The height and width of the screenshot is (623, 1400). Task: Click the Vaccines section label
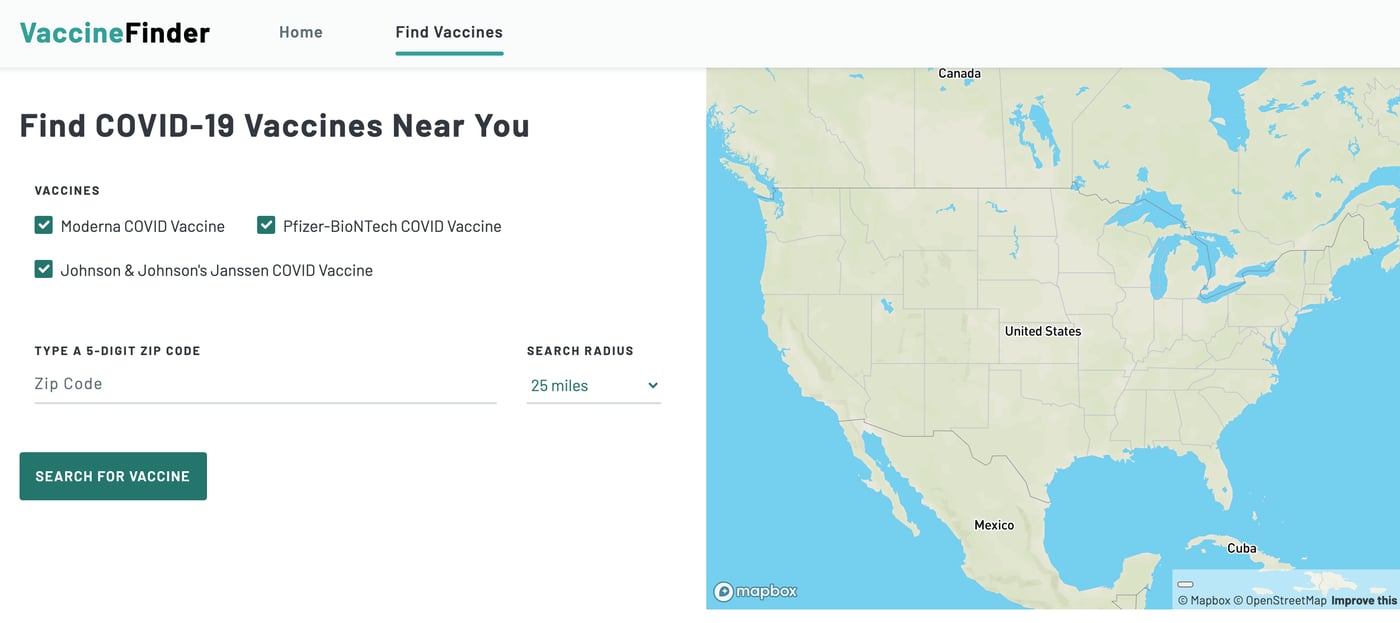tap(67, 190)
